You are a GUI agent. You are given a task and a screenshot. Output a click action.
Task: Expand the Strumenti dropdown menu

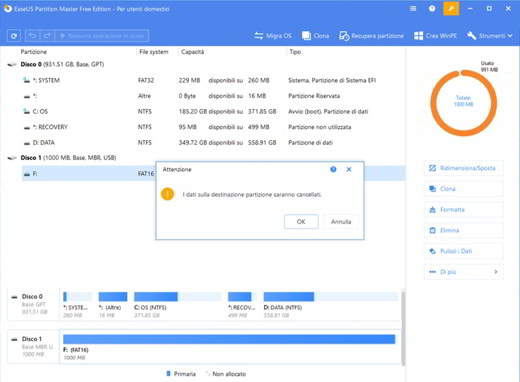pos(490,36)
